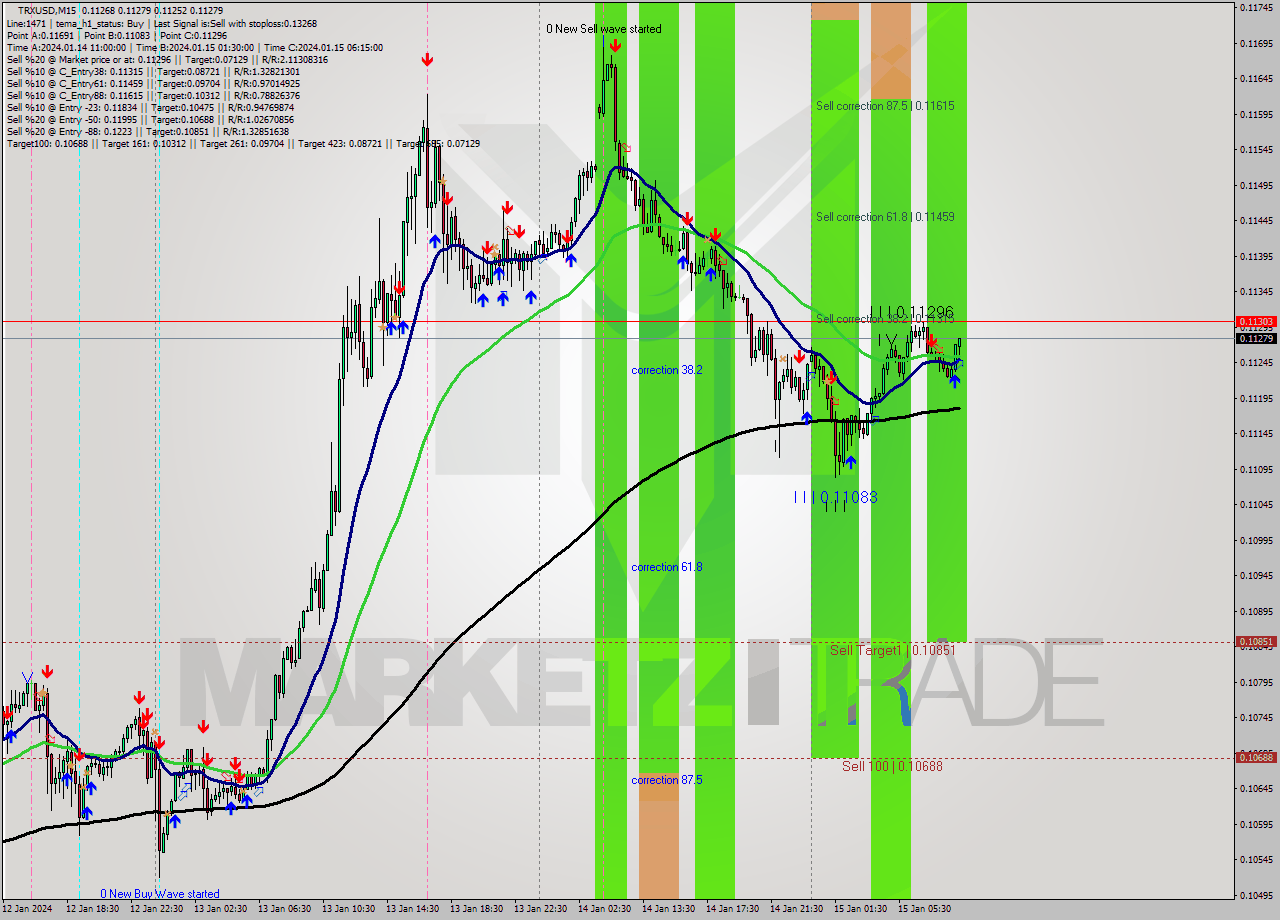Click the 0.10595 price axis value
This screenshot has width=1280, height=920.
[1256, 824]
